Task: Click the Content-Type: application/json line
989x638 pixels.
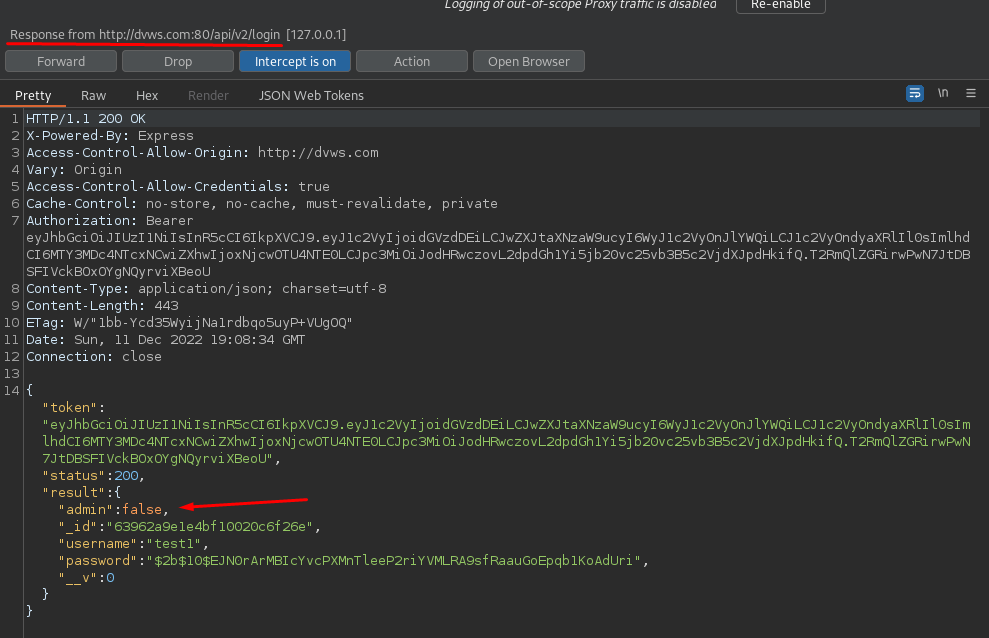Action: coord(206,289)
